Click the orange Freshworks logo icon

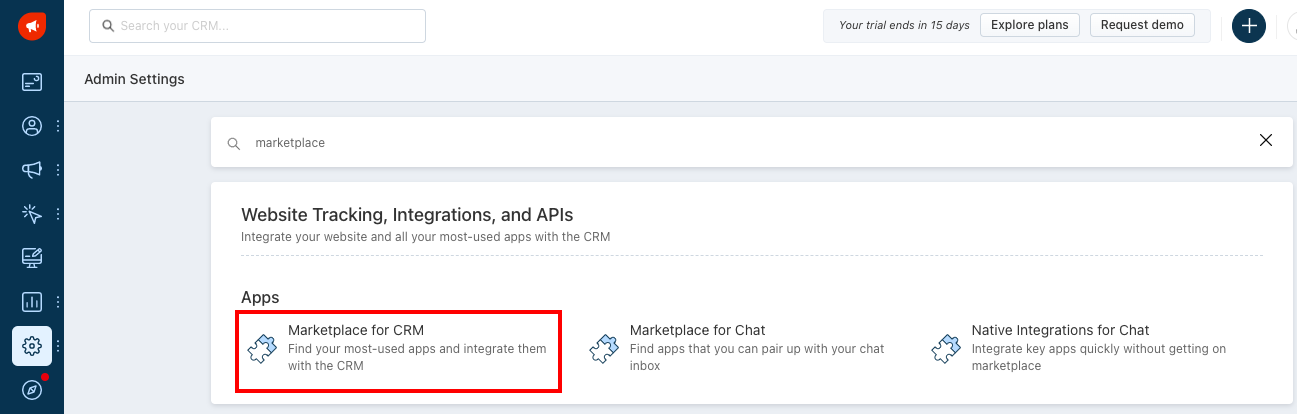click(x=32, y=26)
